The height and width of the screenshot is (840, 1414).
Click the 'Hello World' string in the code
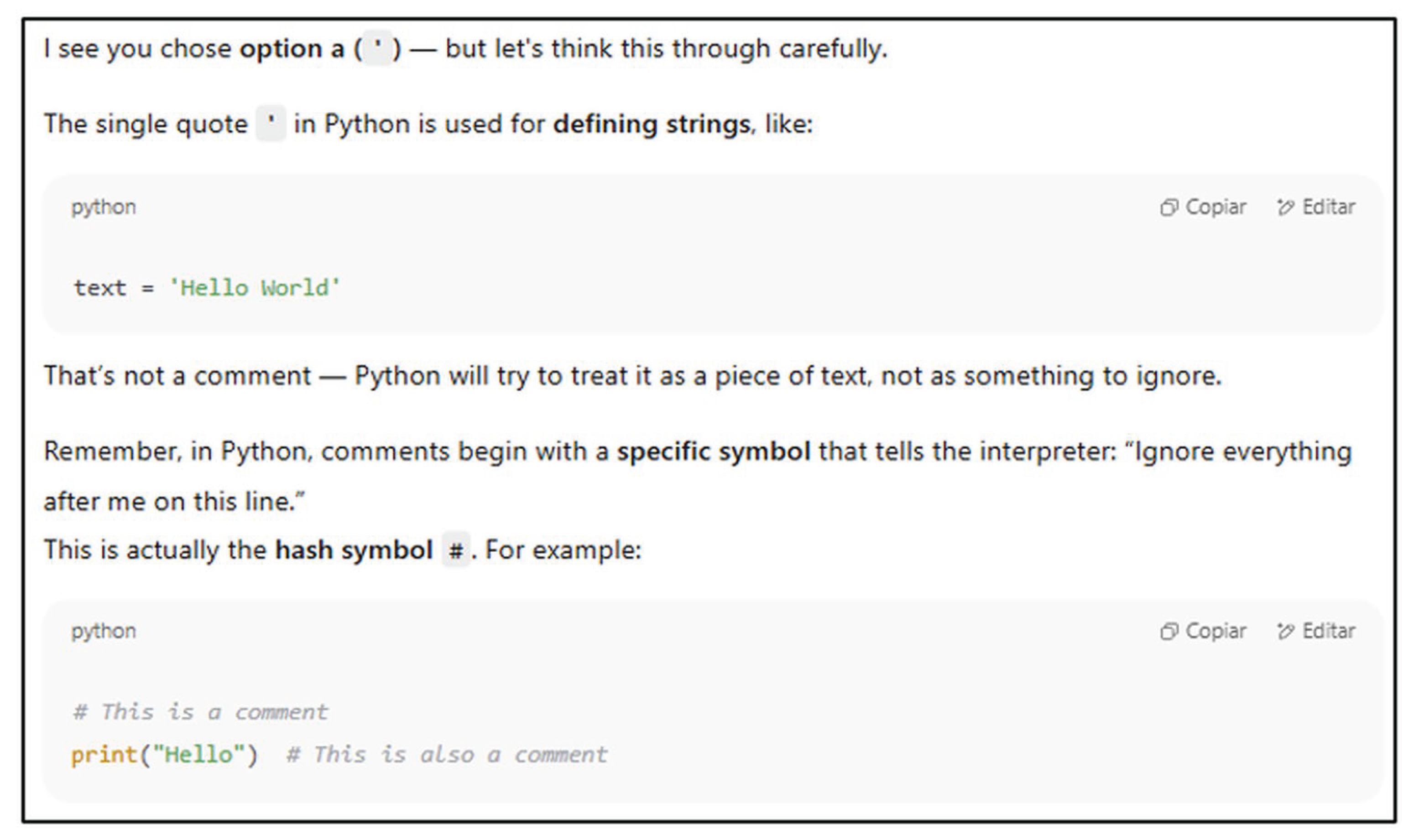point(255,288)
